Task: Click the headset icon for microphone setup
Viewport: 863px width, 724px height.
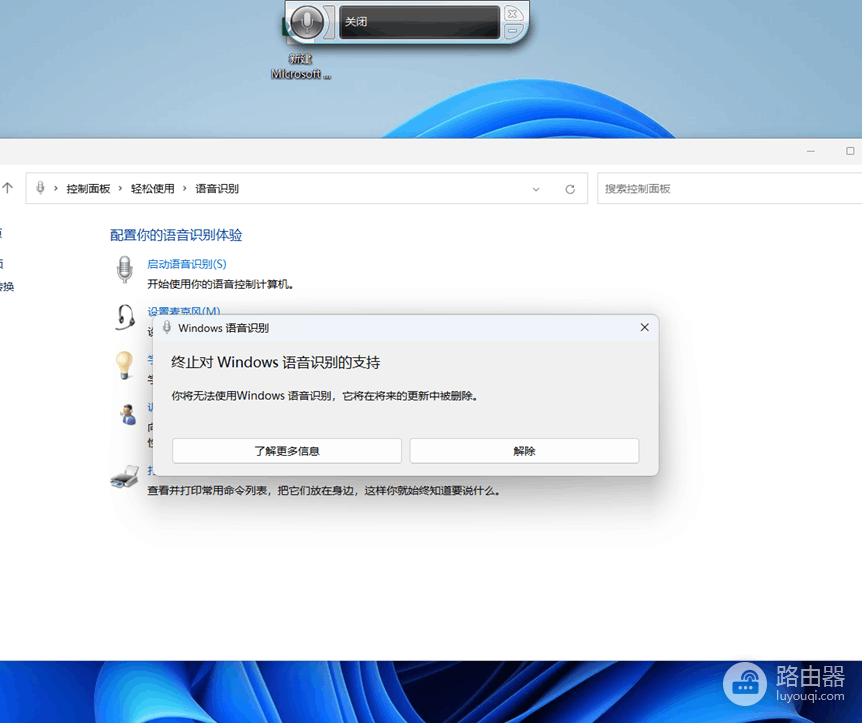Action: click(x=125, y=317)
